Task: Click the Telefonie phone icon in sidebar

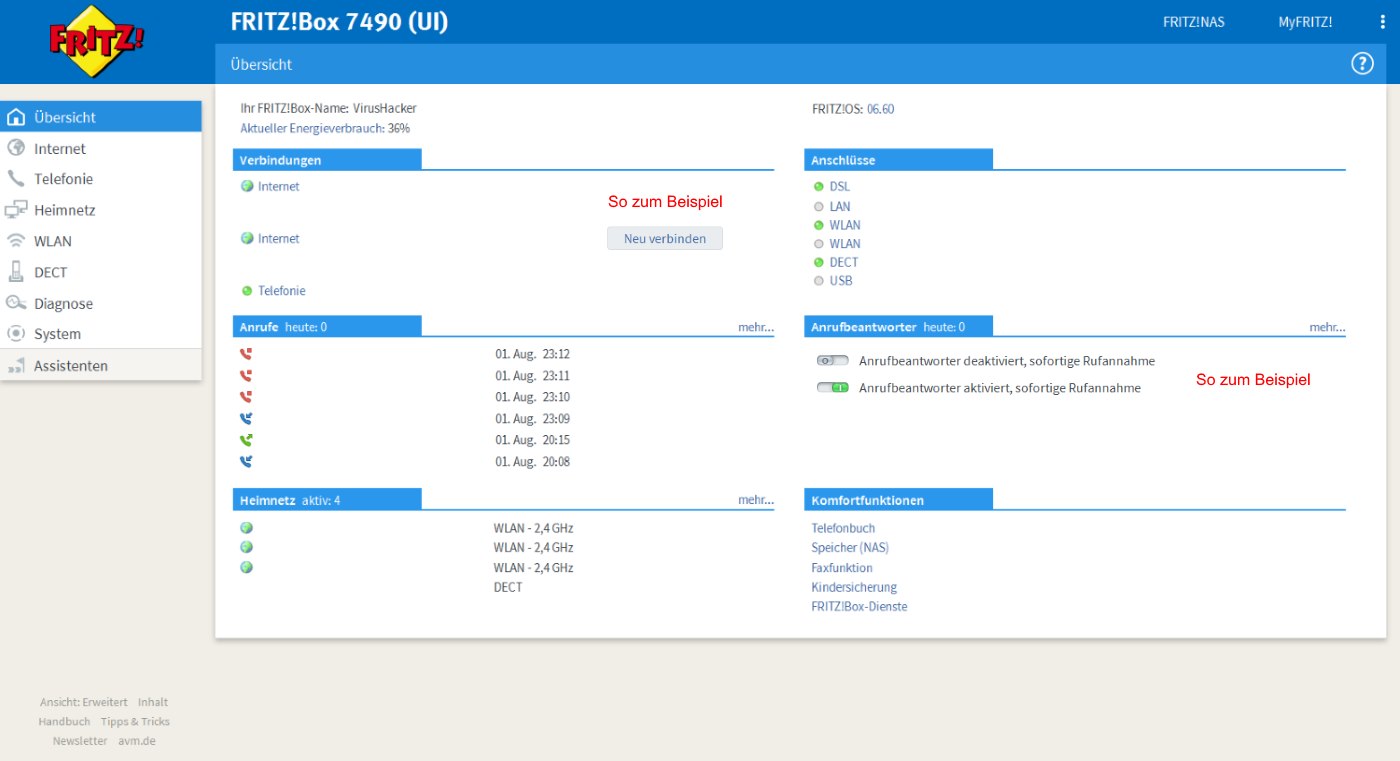Action: pos(16,179)
